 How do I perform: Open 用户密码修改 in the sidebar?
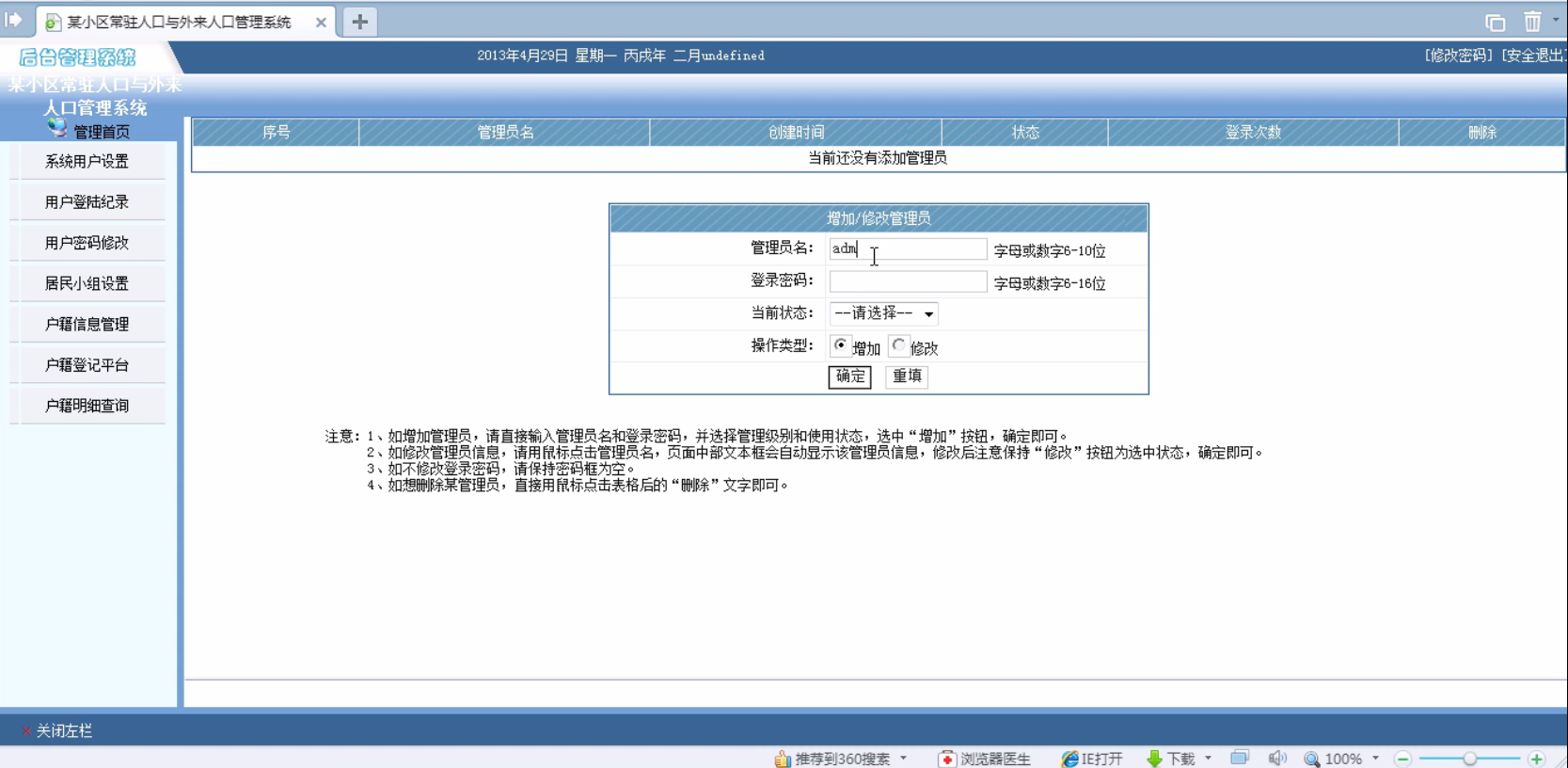(87, 242)
